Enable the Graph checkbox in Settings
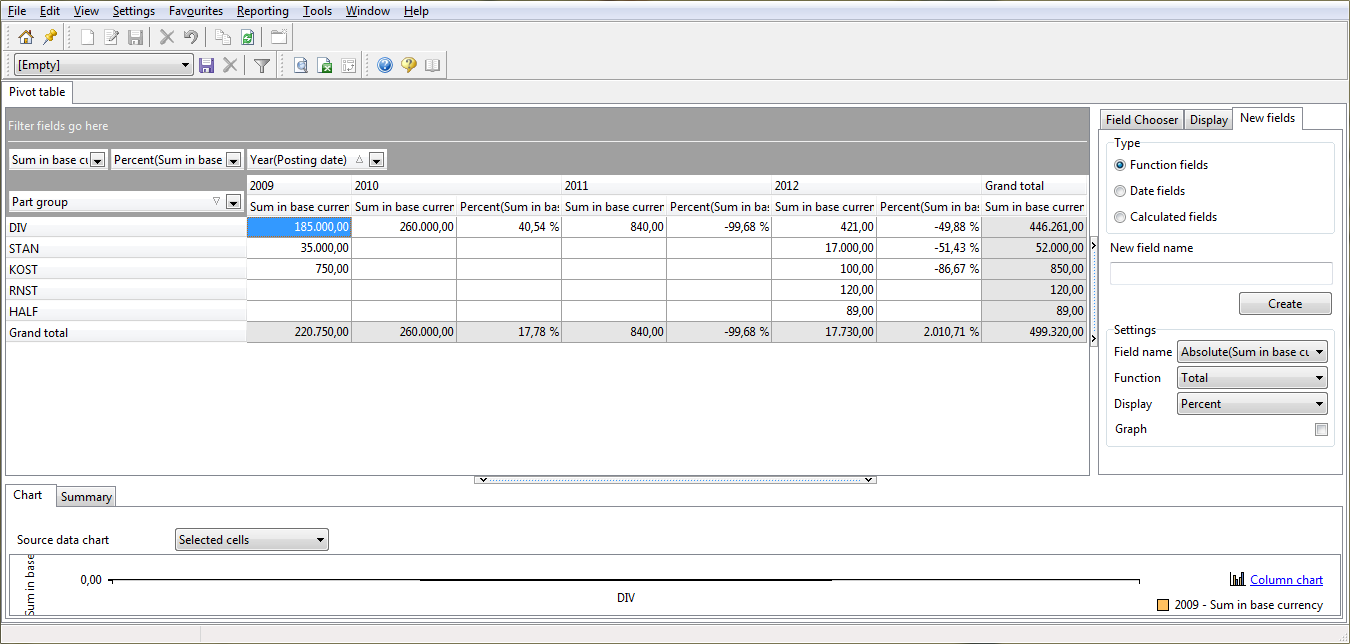1350x644 pixels. pyautogui.click(x=1321, y=429)
